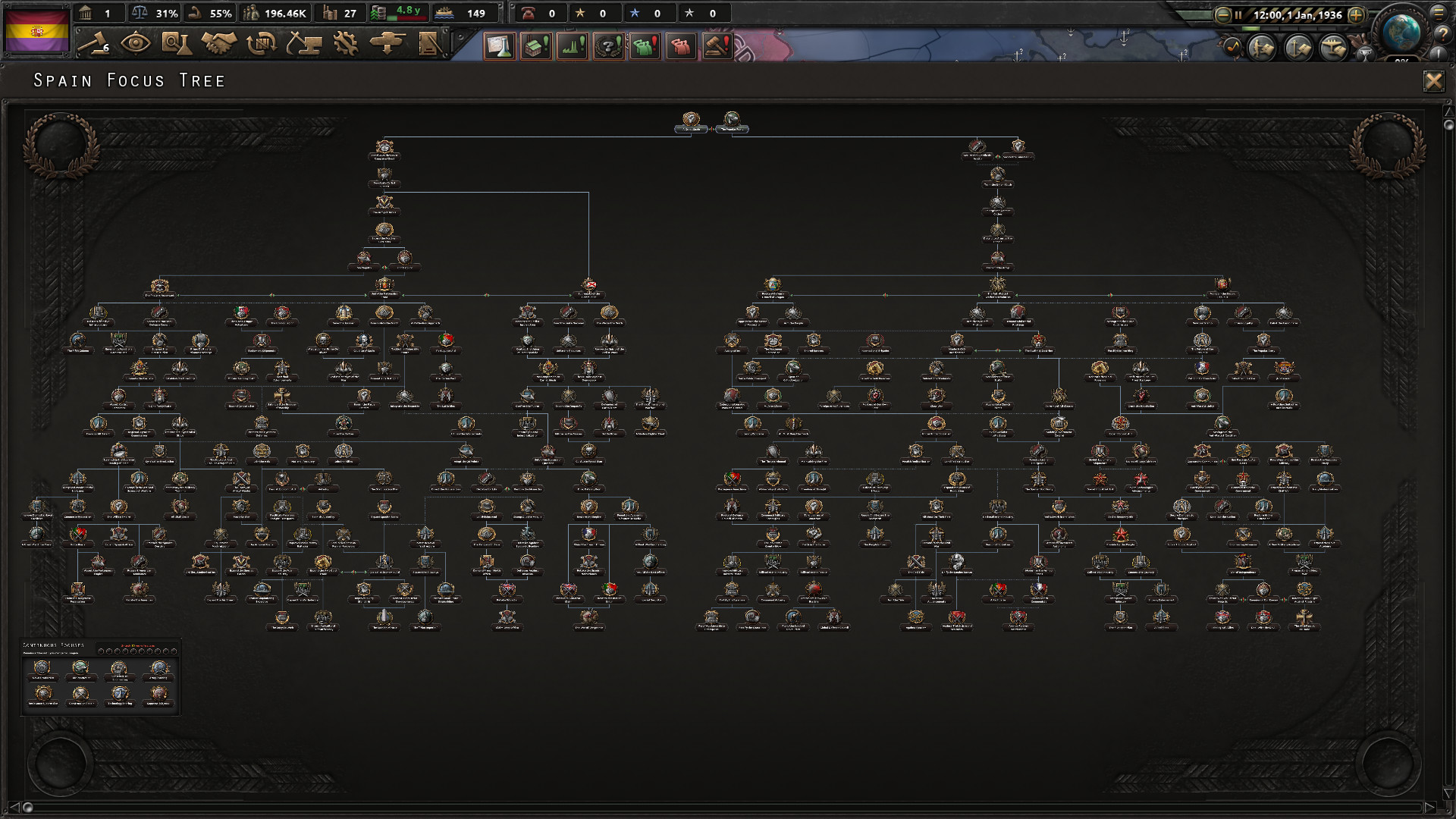Open the Intelligence agency eye icon
Viewport: 1456px width, 819px height.
[136, 43]
